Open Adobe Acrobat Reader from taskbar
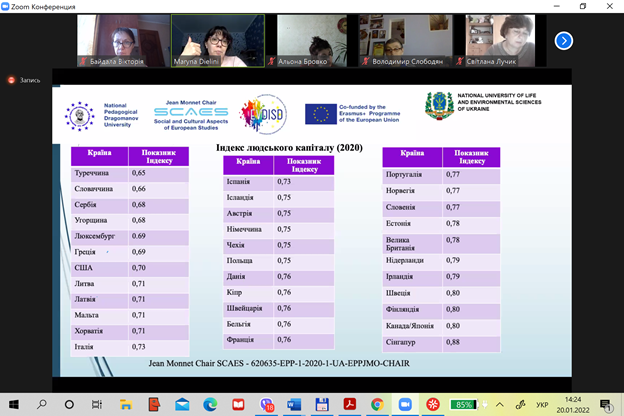The height and width of the screenshot is (416, 624). (x=349, y=404)
